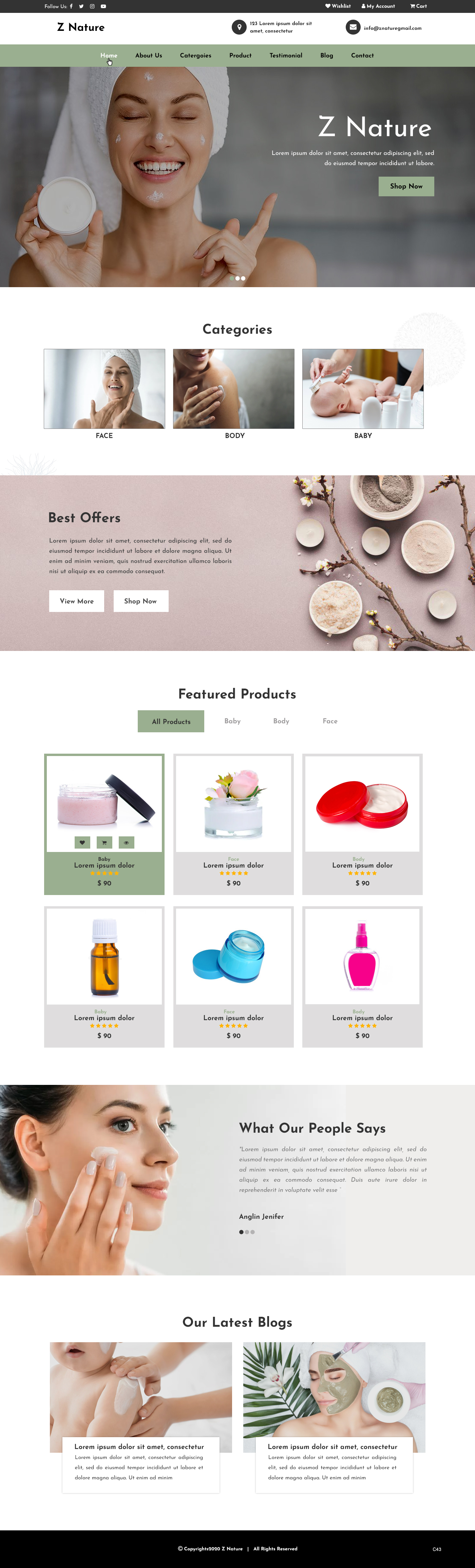
Task: Switch to the Face products filter tab
Action: click(330, 721)
